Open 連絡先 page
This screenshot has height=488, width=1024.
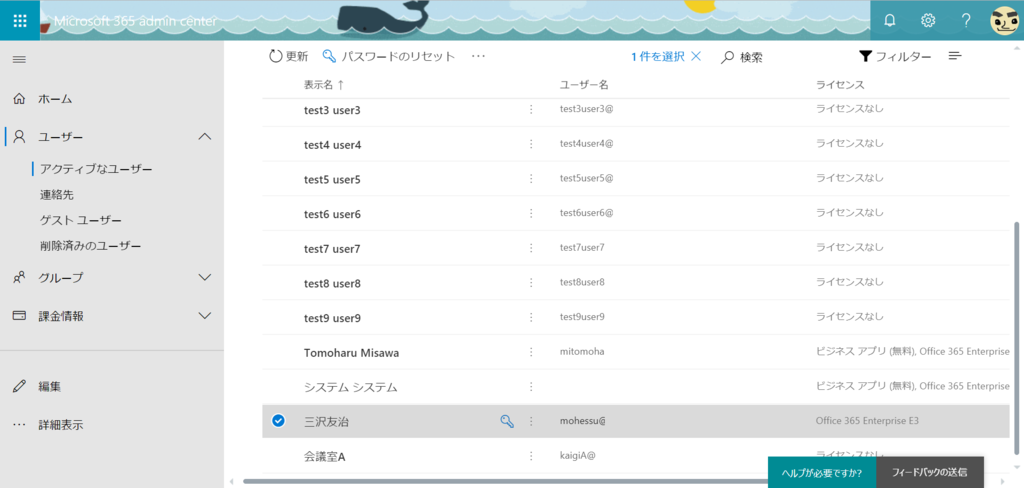pyautogui.click(x=57, y=195)
